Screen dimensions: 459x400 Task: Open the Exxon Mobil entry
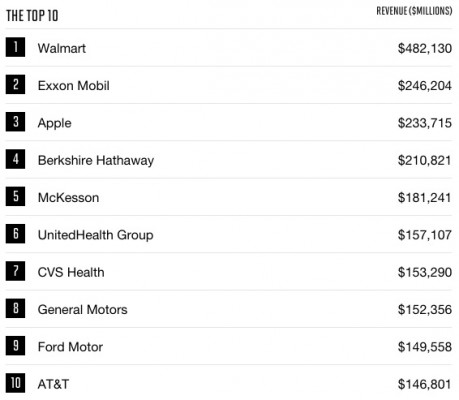(74, 86)
